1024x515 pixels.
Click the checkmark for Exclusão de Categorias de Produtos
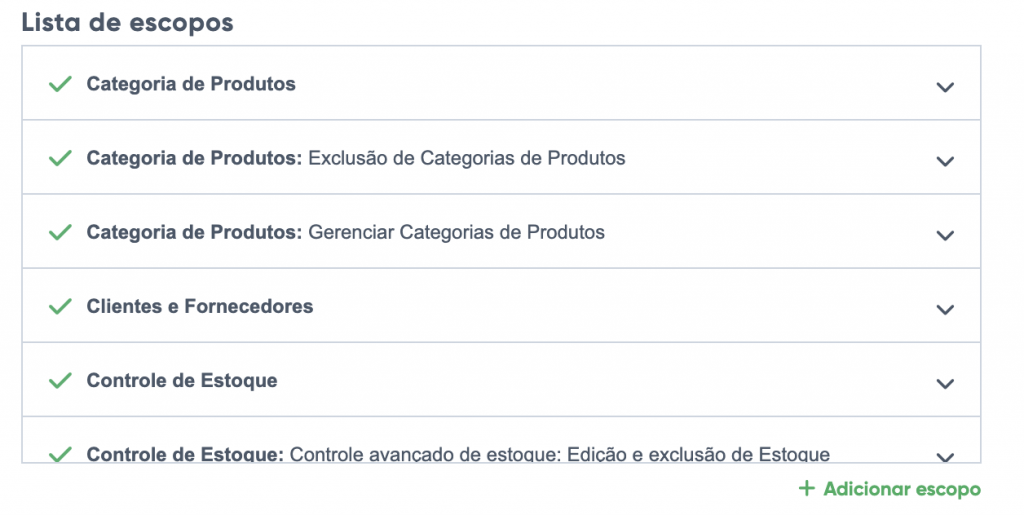[x=60, y=158]
